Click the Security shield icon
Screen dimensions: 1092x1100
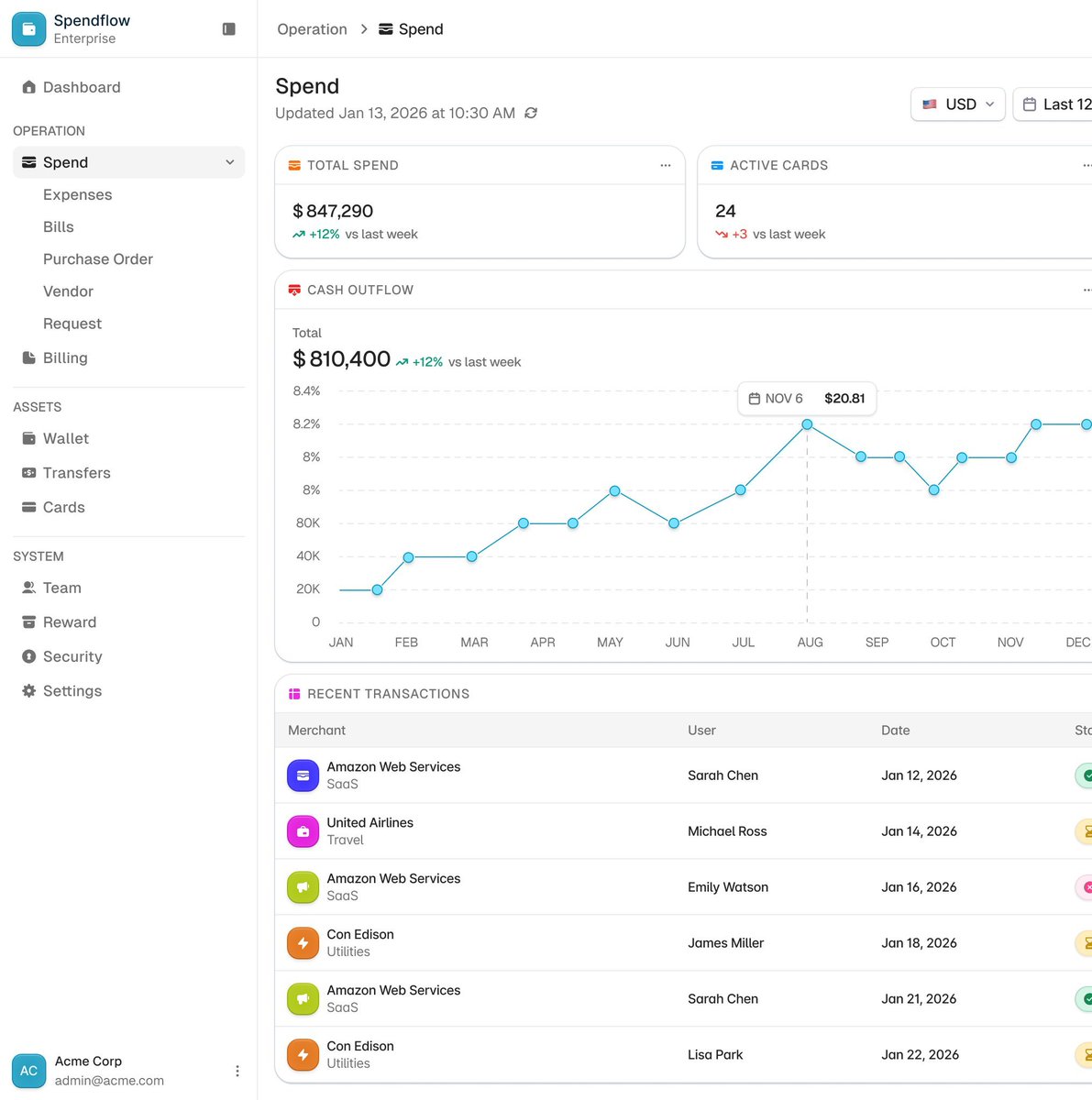coord(28,656)
